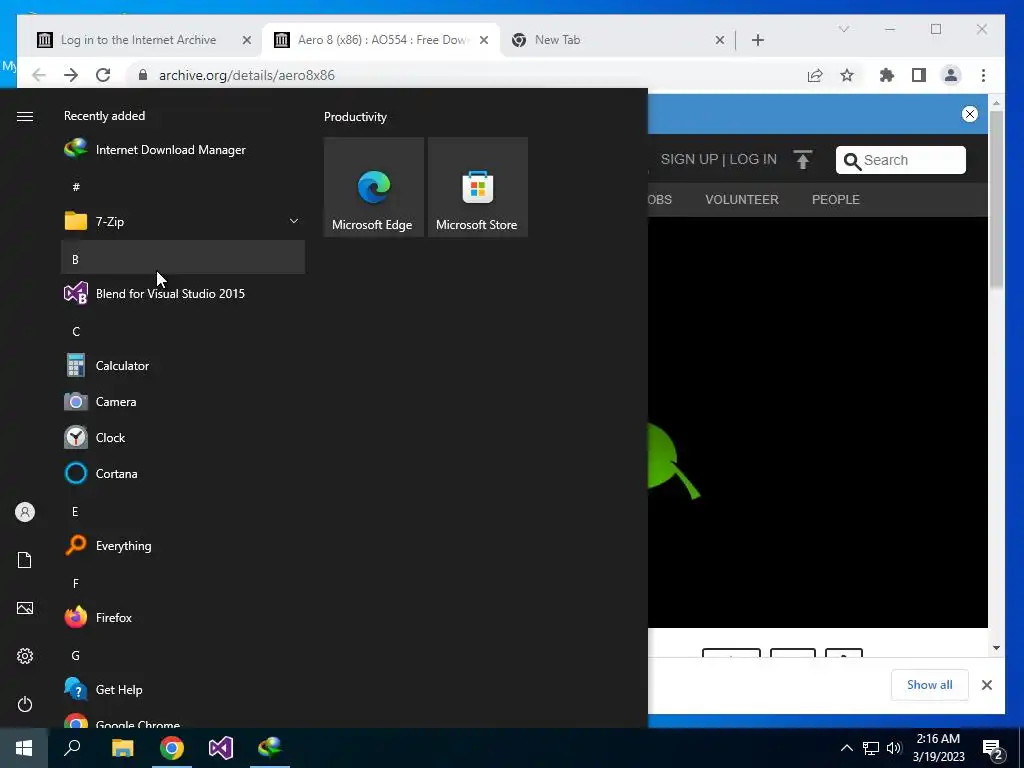Go forward in Chrome
1024x768 pixels.
click(71, 75)
